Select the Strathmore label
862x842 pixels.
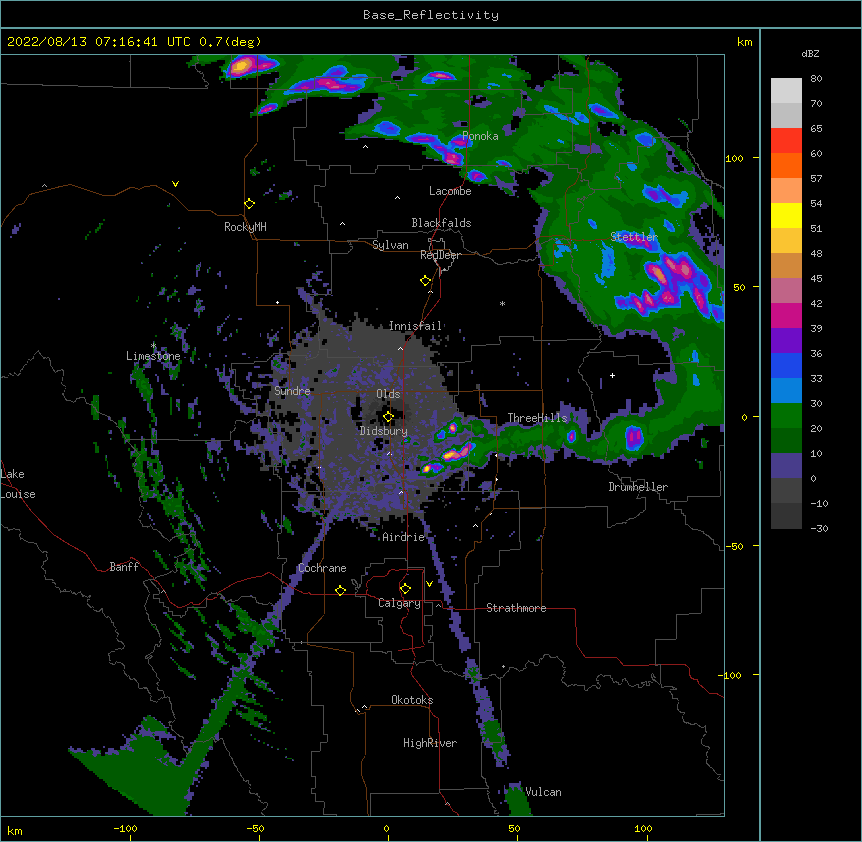pyautogui.click(x=516, y=608)
